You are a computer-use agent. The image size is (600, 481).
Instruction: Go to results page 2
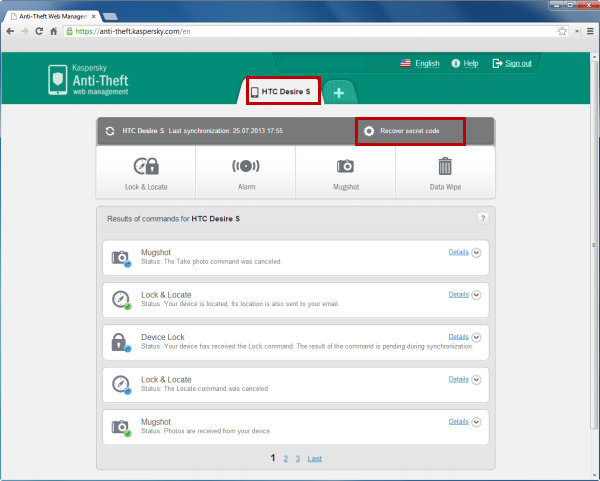285,458
